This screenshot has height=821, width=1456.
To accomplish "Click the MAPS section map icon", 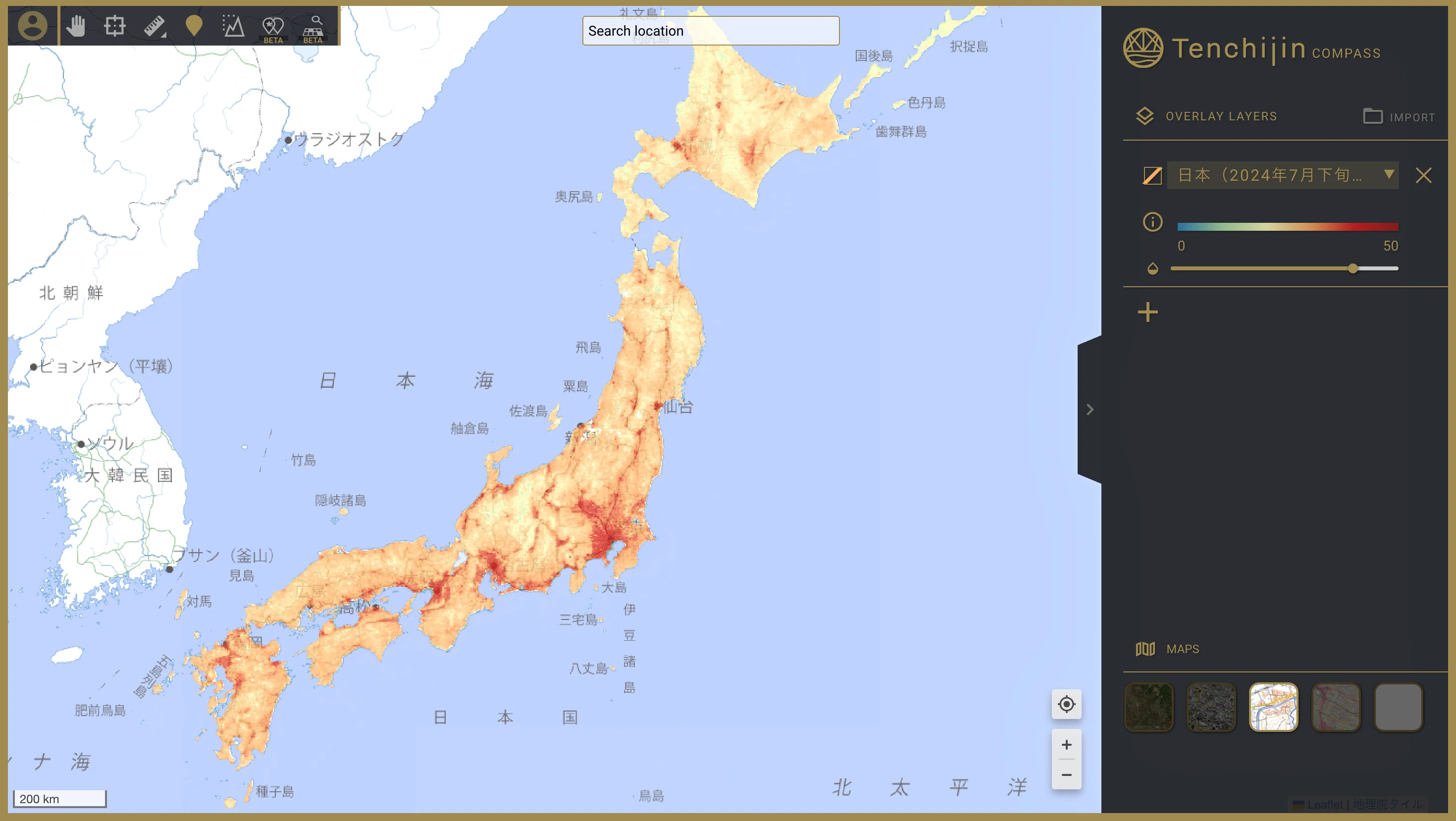I will (1145, 649).
